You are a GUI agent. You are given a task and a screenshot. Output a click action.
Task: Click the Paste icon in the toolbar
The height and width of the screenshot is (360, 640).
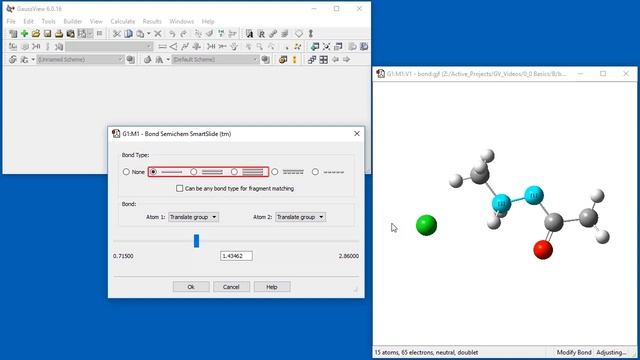[x=140, y=33]
